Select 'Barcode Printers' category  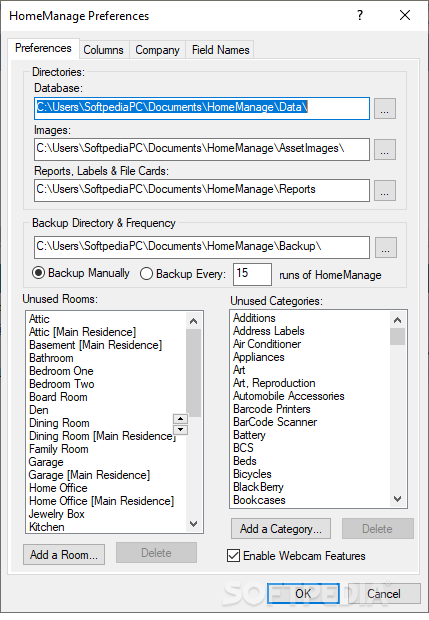[272, 409]
